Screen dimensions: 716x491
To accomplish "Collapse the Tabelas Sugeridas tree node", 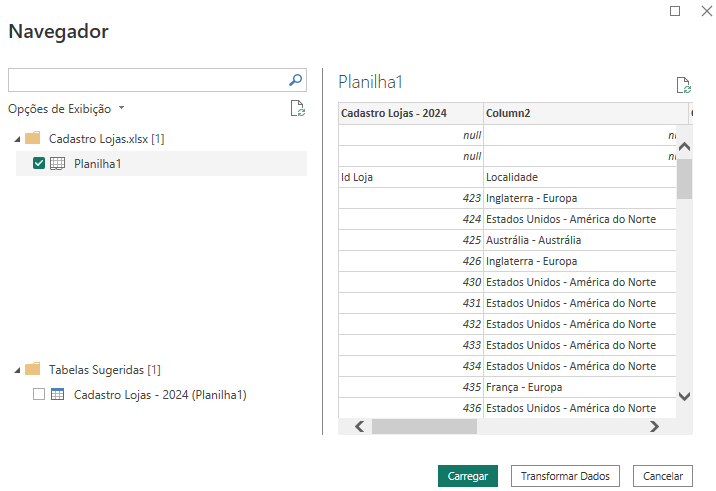I will click(x=17, y=370).
